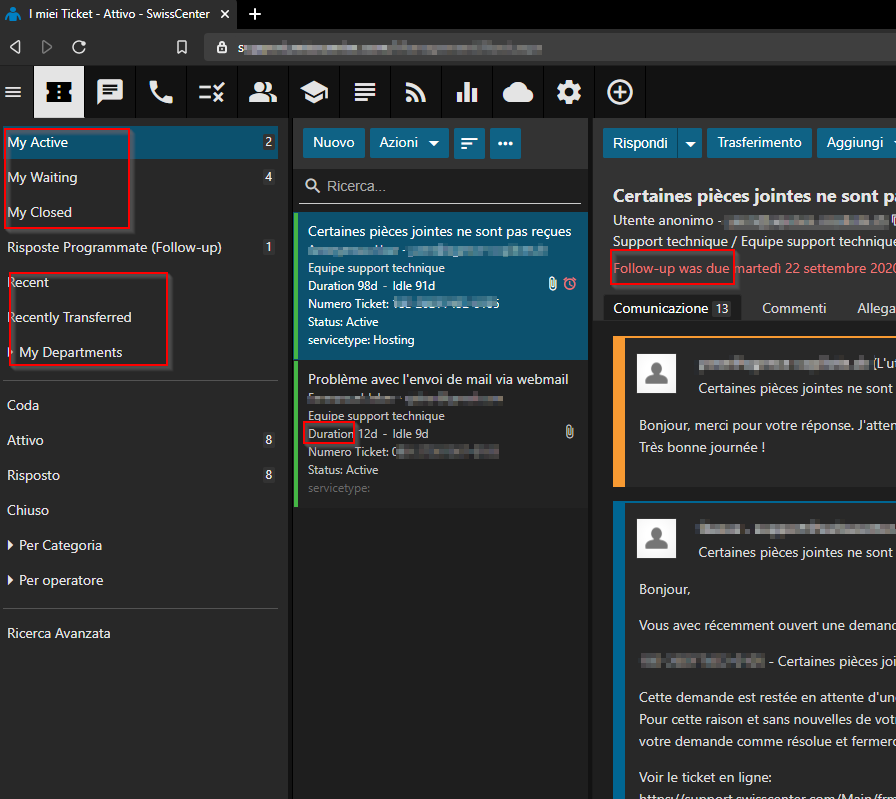Open the Settings gear icon
Screen dimensions: 896x799
tap(569, 92)
